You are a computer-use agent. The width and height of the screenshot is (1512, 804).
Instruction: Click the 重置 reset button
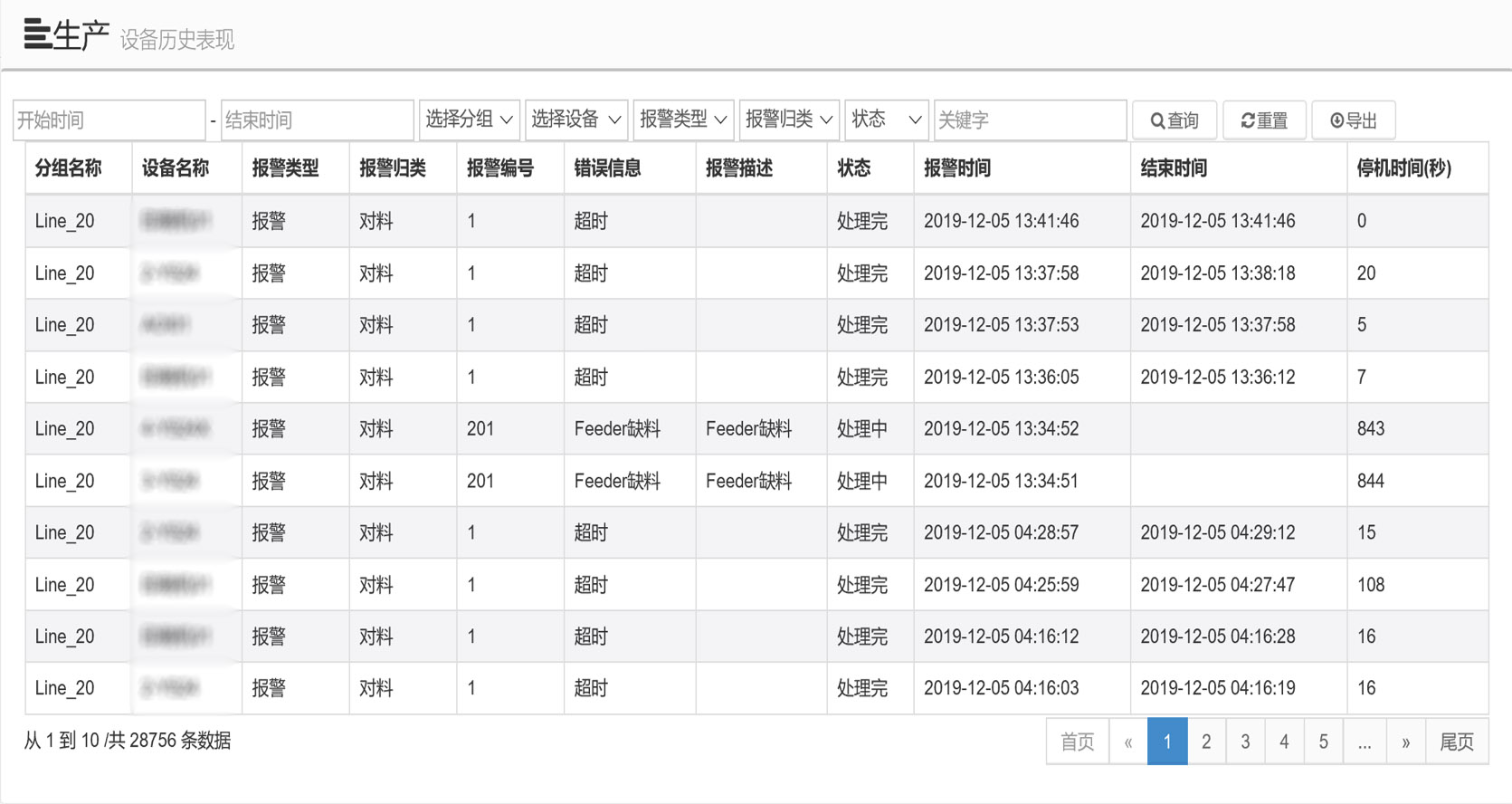(1263, 120)
